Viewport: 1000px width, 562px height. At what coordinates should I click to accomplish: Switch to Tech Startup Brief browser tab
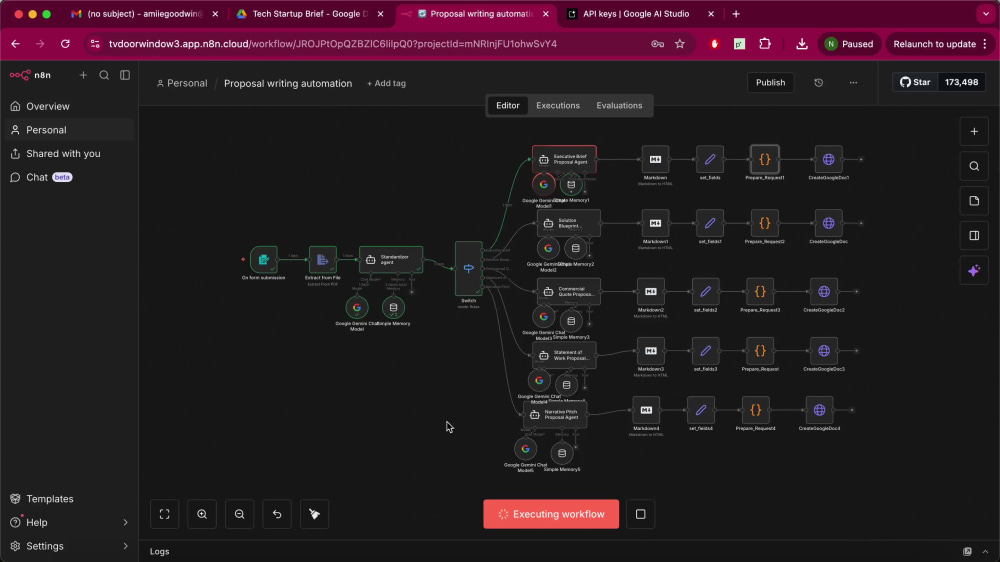click(x=309, y=14)
